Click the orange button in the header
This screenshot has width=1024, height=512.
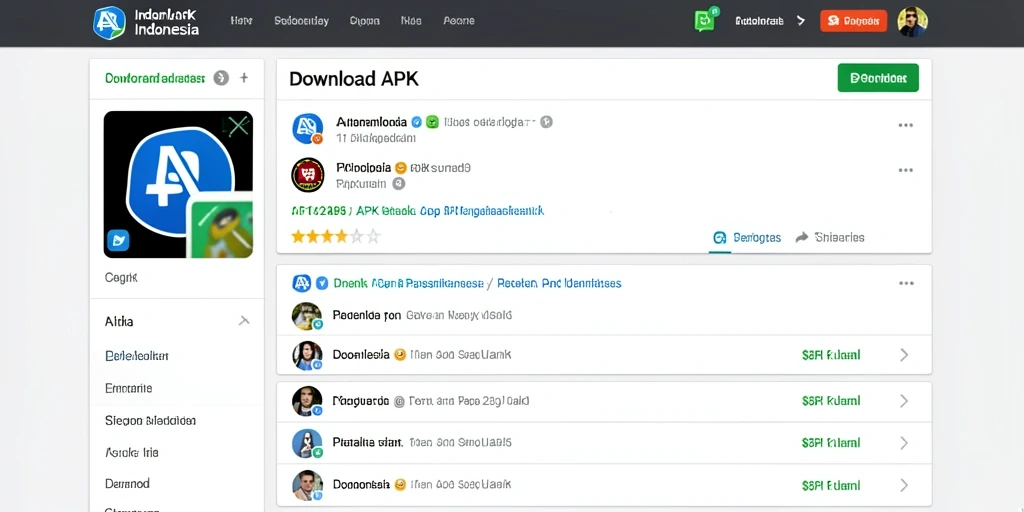coord(854,21)
